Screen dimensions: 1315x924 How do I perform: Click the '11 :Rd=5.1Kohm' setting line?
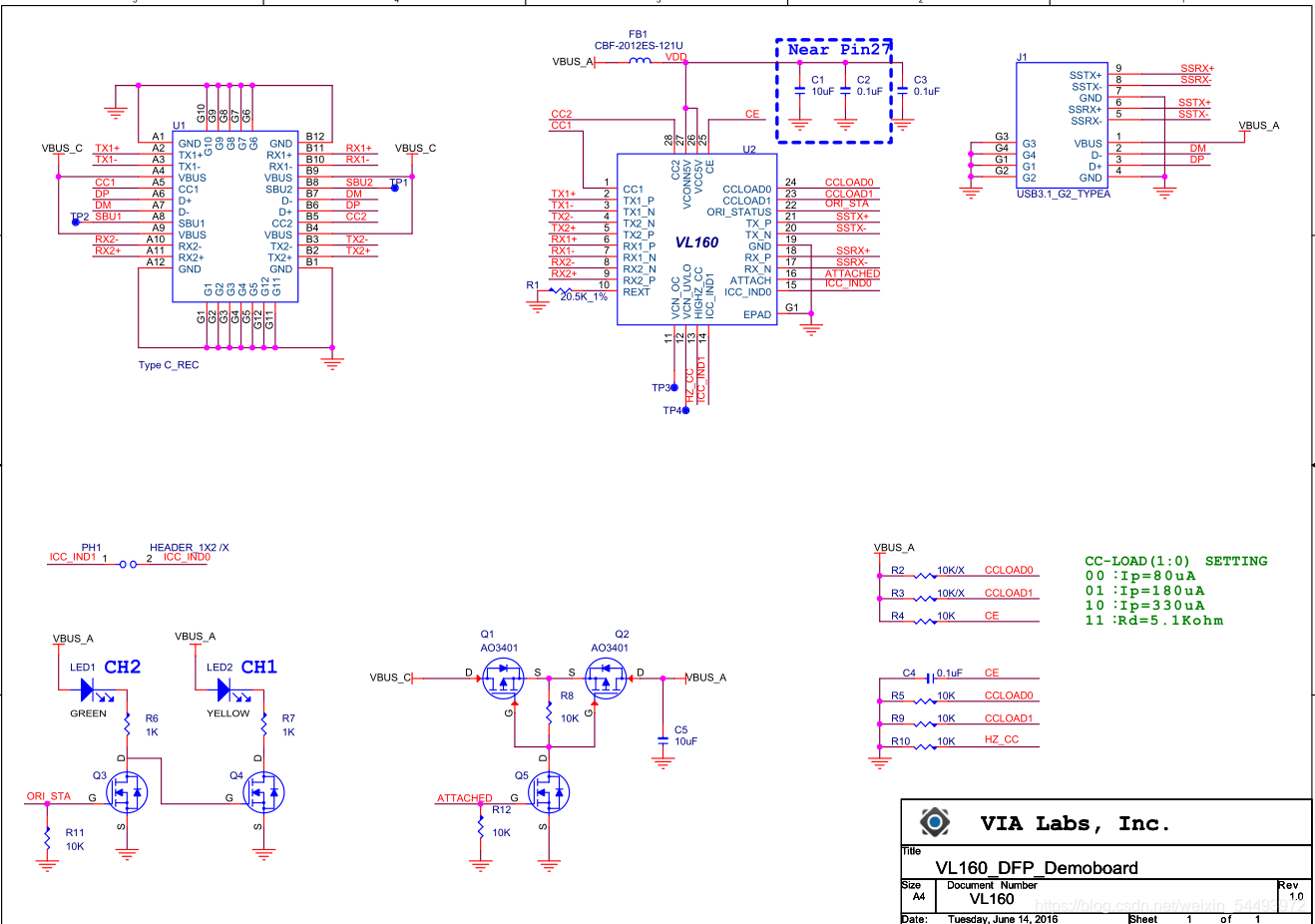click(1154, 621)
